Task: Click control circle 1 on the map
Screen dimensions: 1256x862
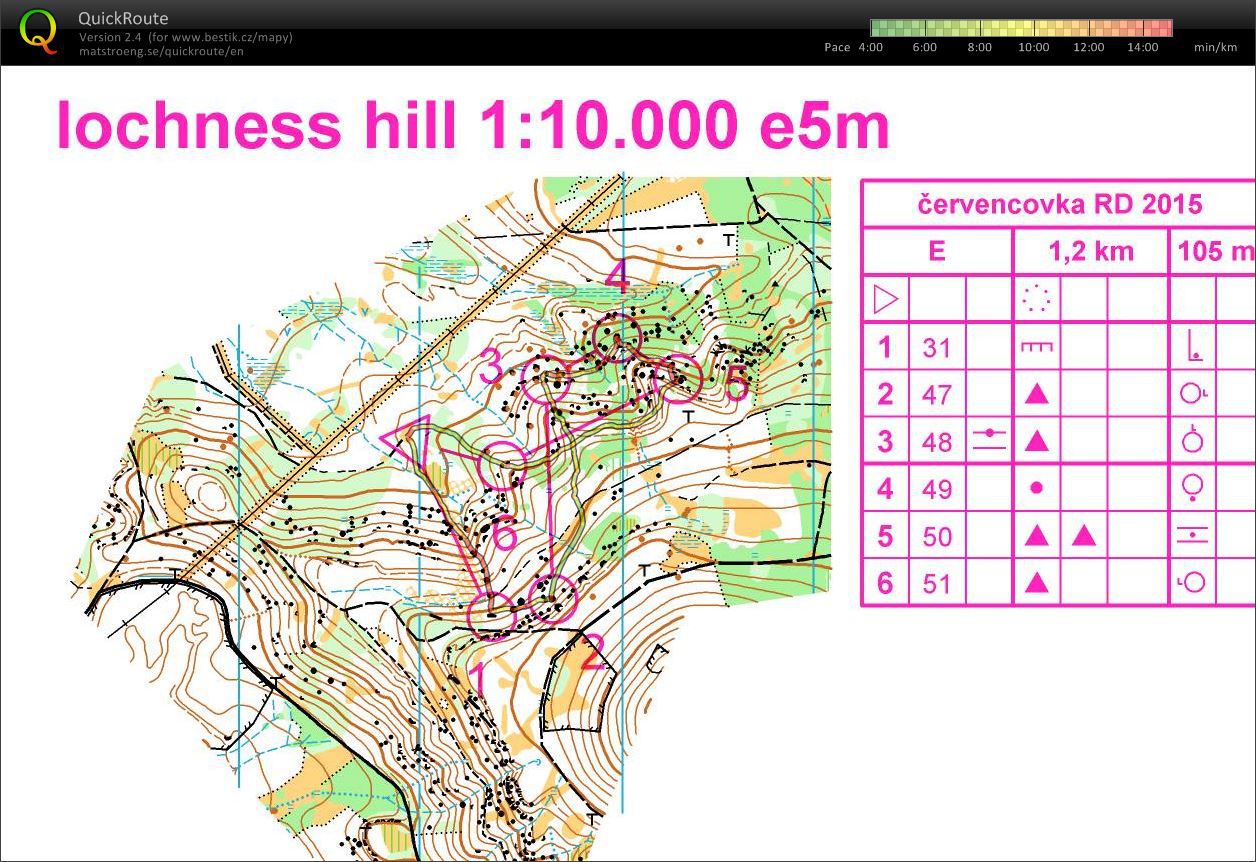Action: click(x=492, y=613)
